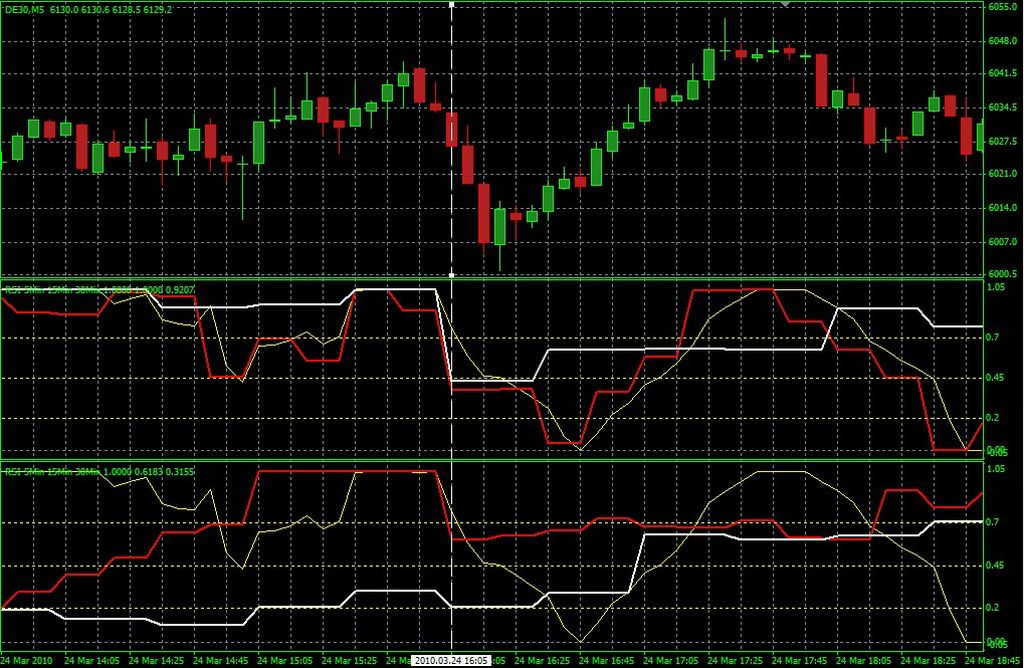Viewport: 1024px width, 668px height.
Task: Click the 6027.5 price scale value
Action: [x=1000, y=141]
